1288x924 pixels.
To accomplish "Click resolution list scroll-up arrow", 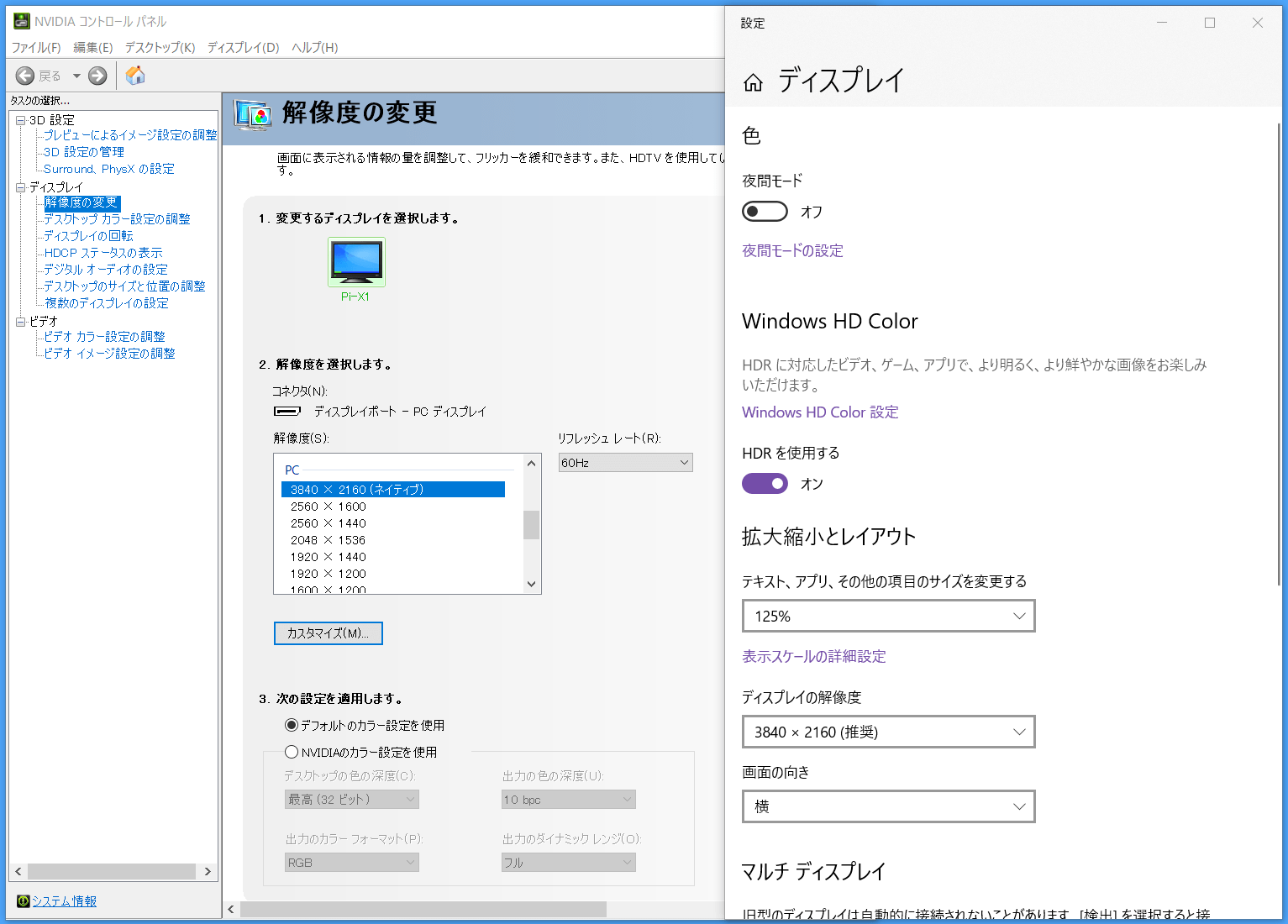I will pos(531,463).
